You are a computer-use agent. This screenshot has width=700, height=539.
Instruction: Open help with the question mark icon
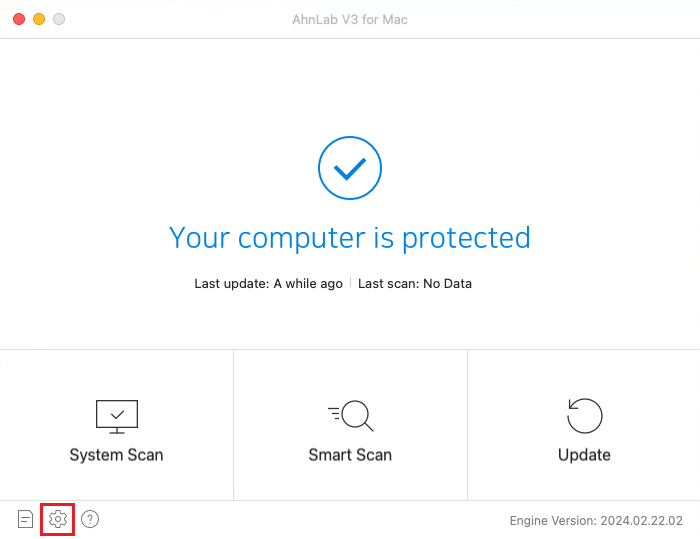pos(90,519)
